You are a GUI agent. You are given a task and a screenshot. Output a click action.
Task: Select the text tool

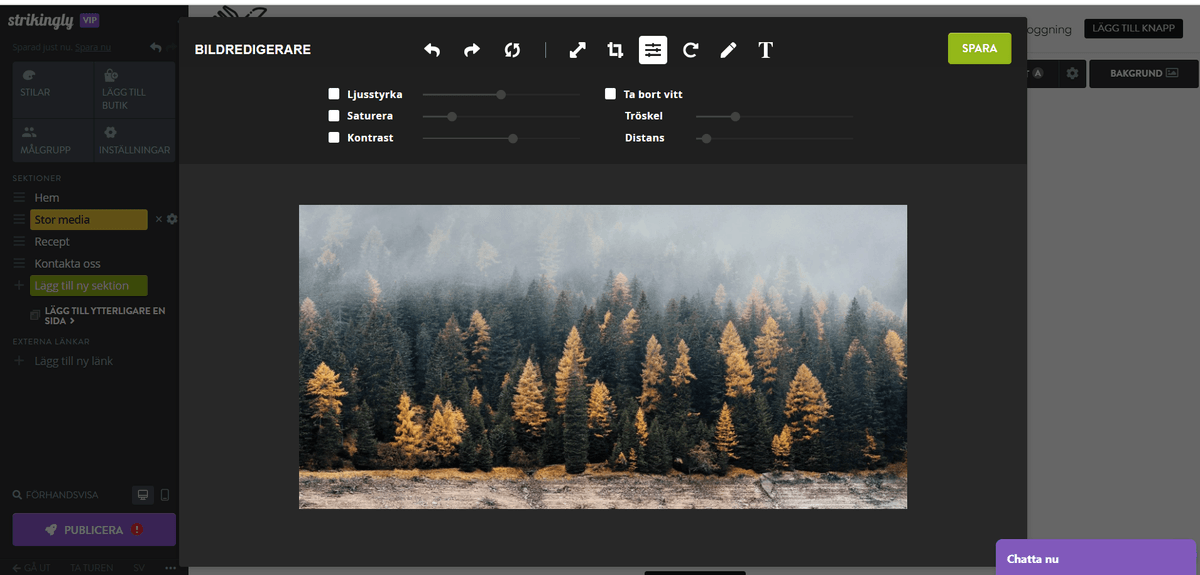click(766, 50)
